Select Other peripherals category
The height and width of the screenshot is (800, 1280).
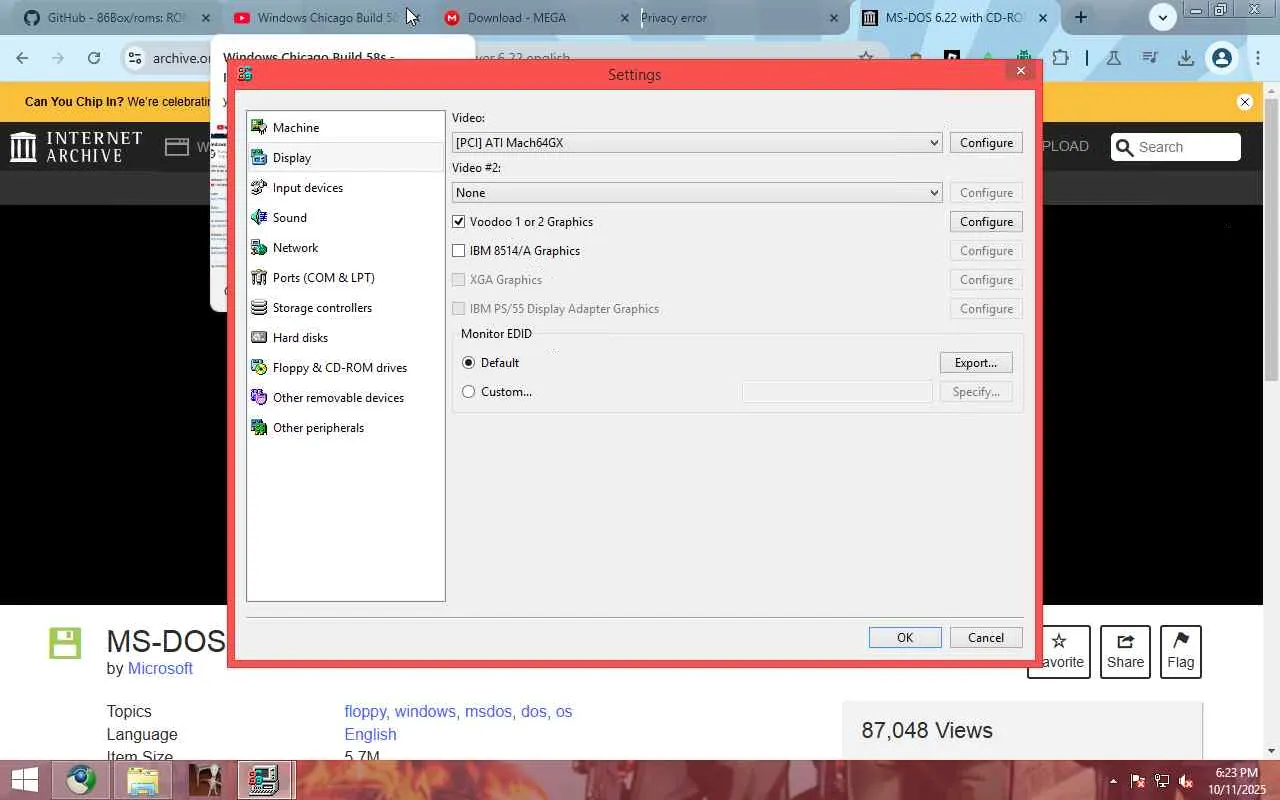point(345,427)
